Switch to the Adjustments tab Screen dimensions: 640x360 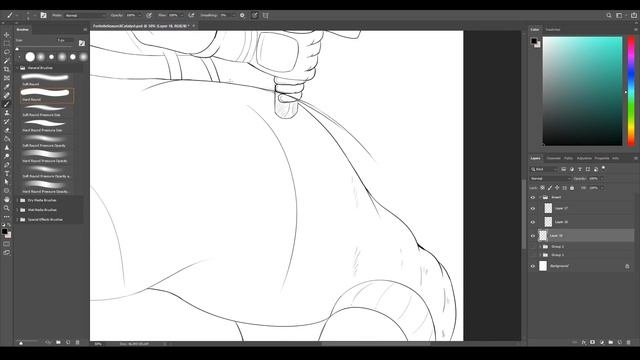point(584,158)
